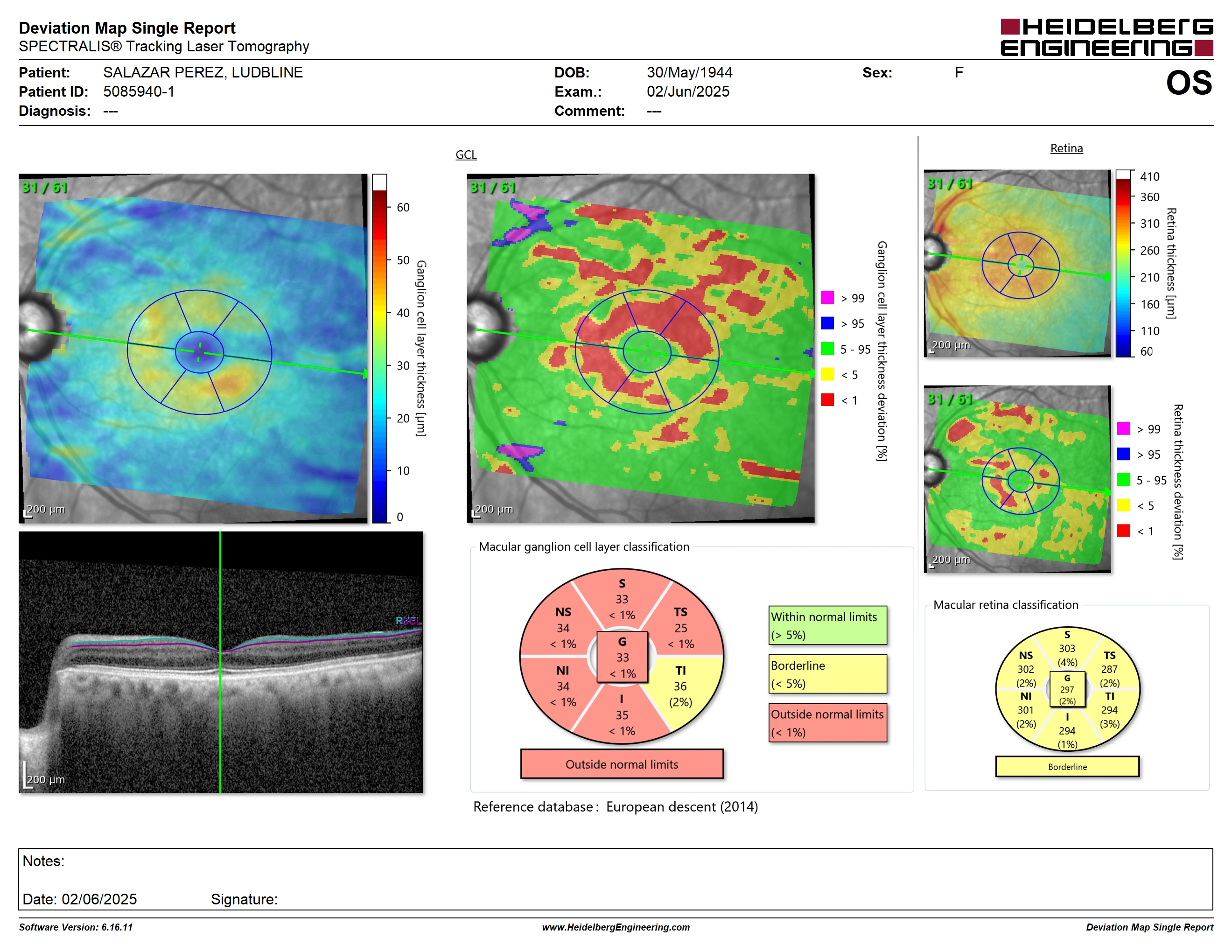Viewport: 1232px width, 952px height.
Task: Click retina sector TI value 294 (3%)
Action: coord(1109,710)
